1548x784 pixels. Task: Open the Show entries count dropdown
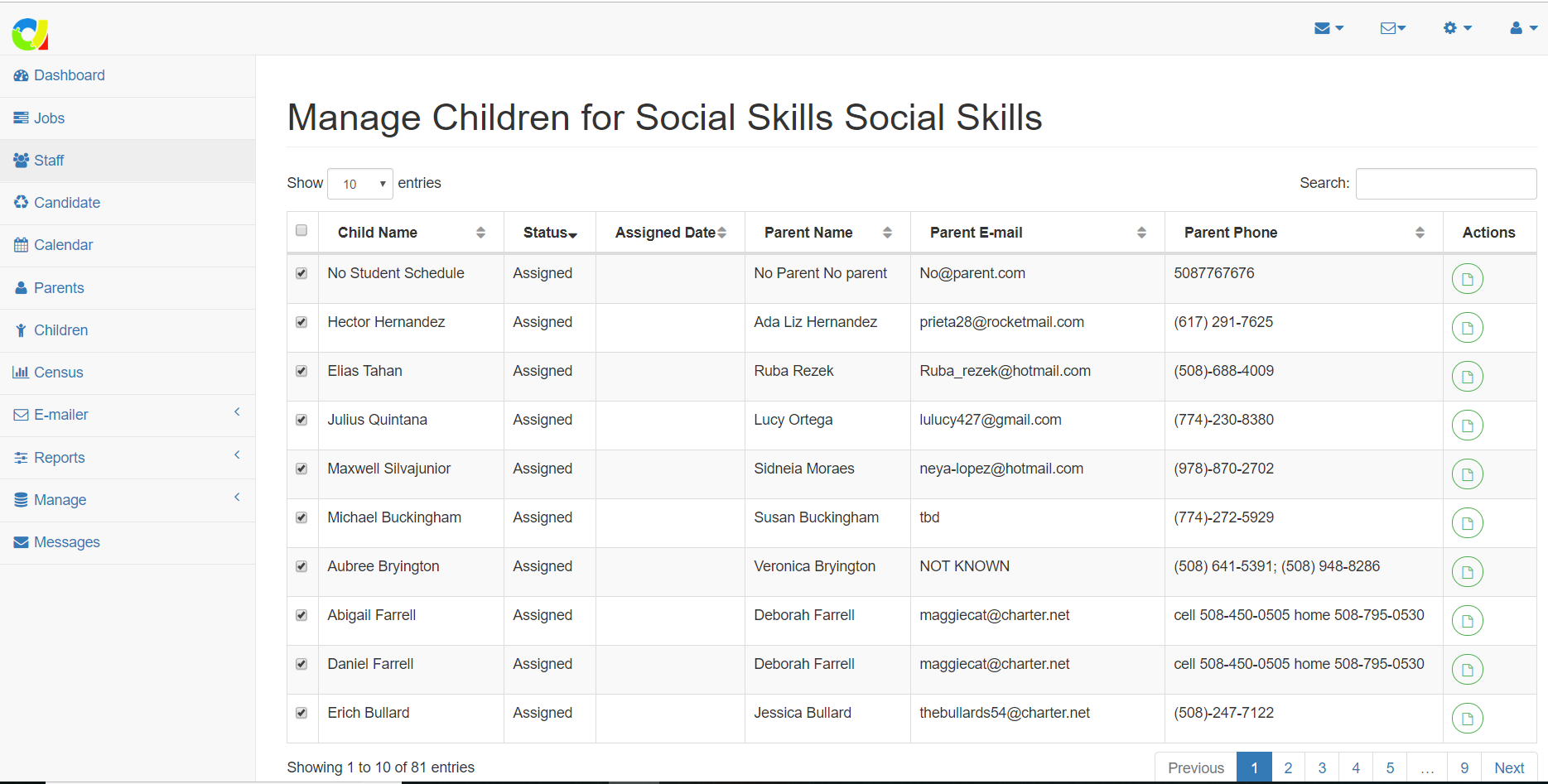click(x=360, y=184)
